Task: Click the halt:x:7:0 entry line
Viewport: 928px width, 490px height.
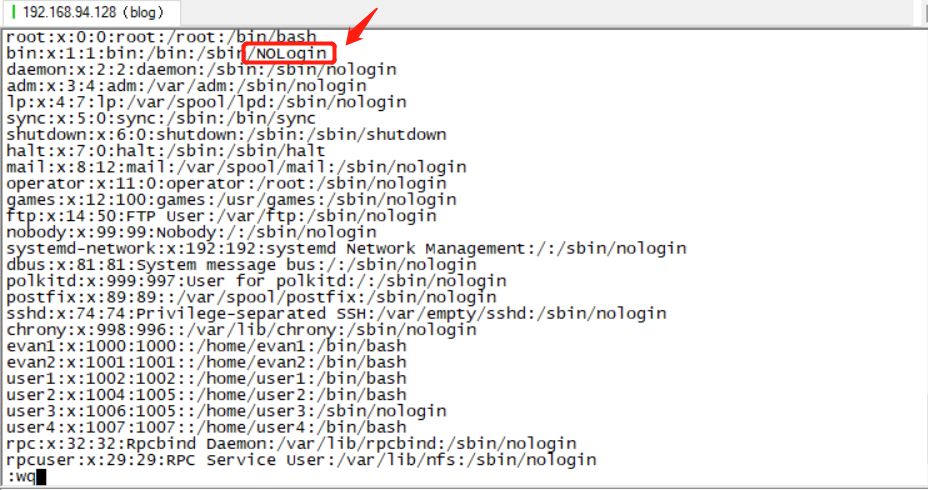Action: point(166,151)
